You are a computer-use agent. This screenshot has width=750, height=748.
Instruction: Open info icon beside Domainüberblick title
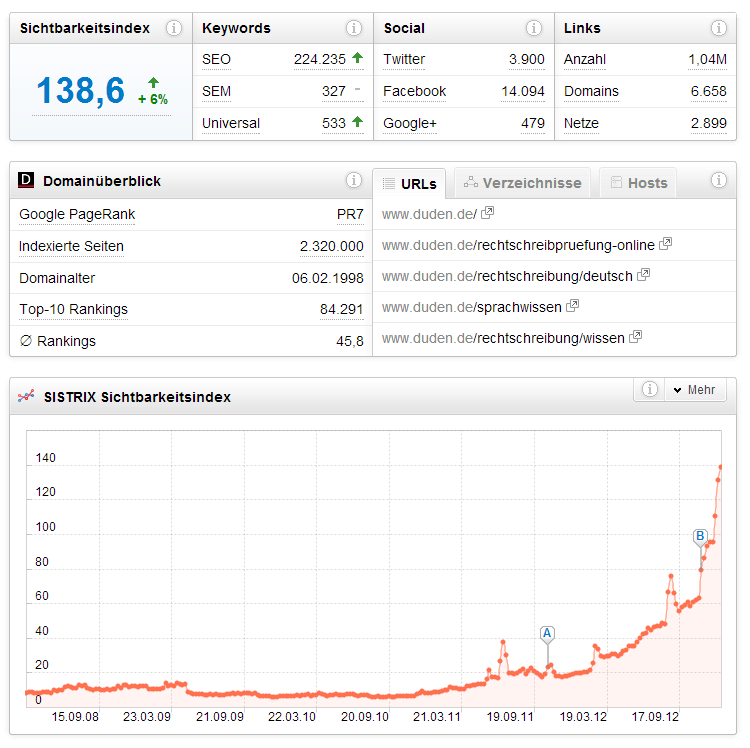(x=354, y=181)
